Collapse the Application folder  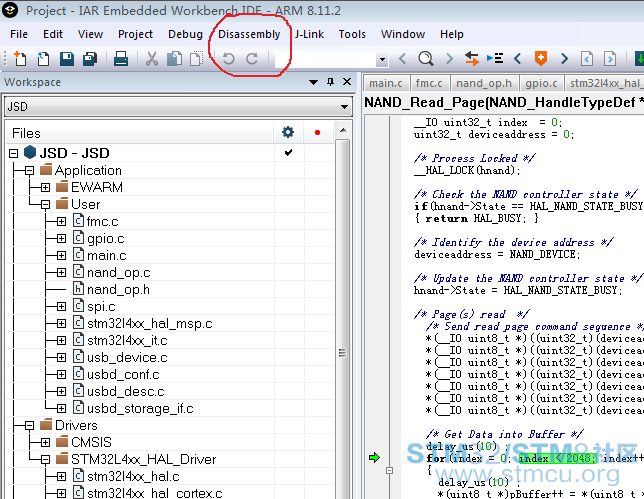pos(29,170)
